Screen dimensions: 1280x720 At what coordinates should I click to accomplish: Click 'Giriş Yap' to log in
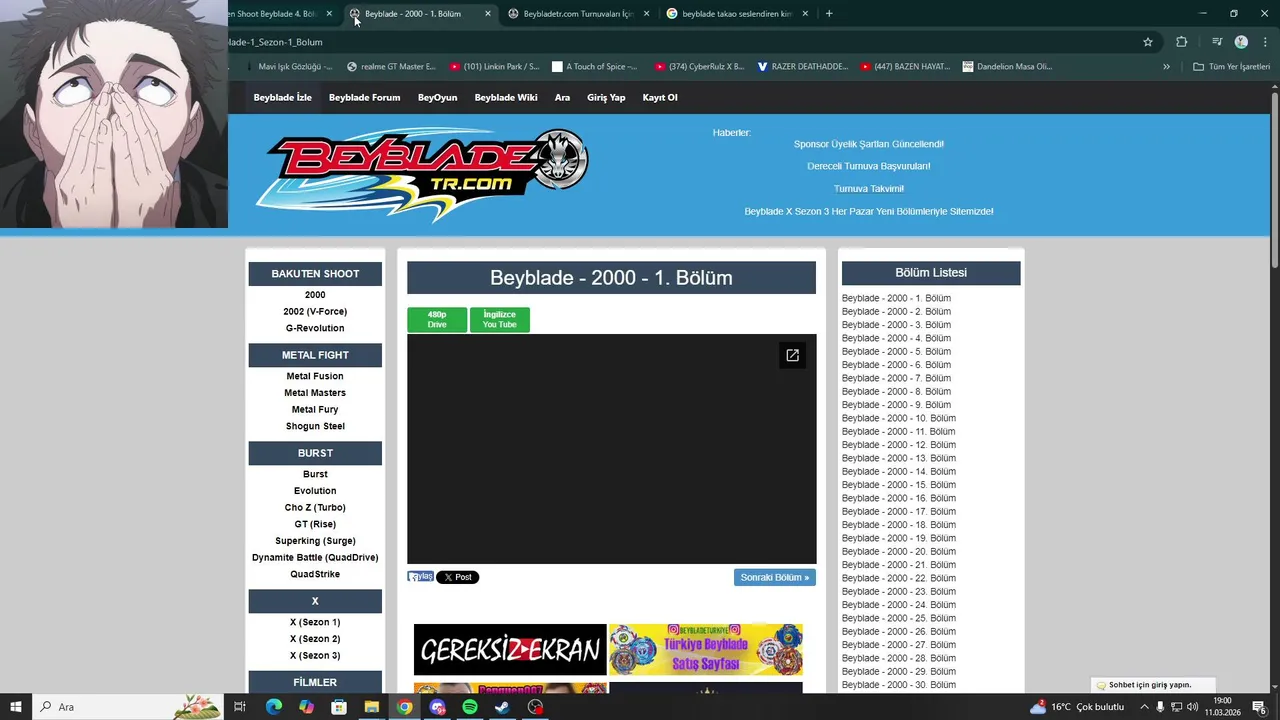[x=606, y=98]
